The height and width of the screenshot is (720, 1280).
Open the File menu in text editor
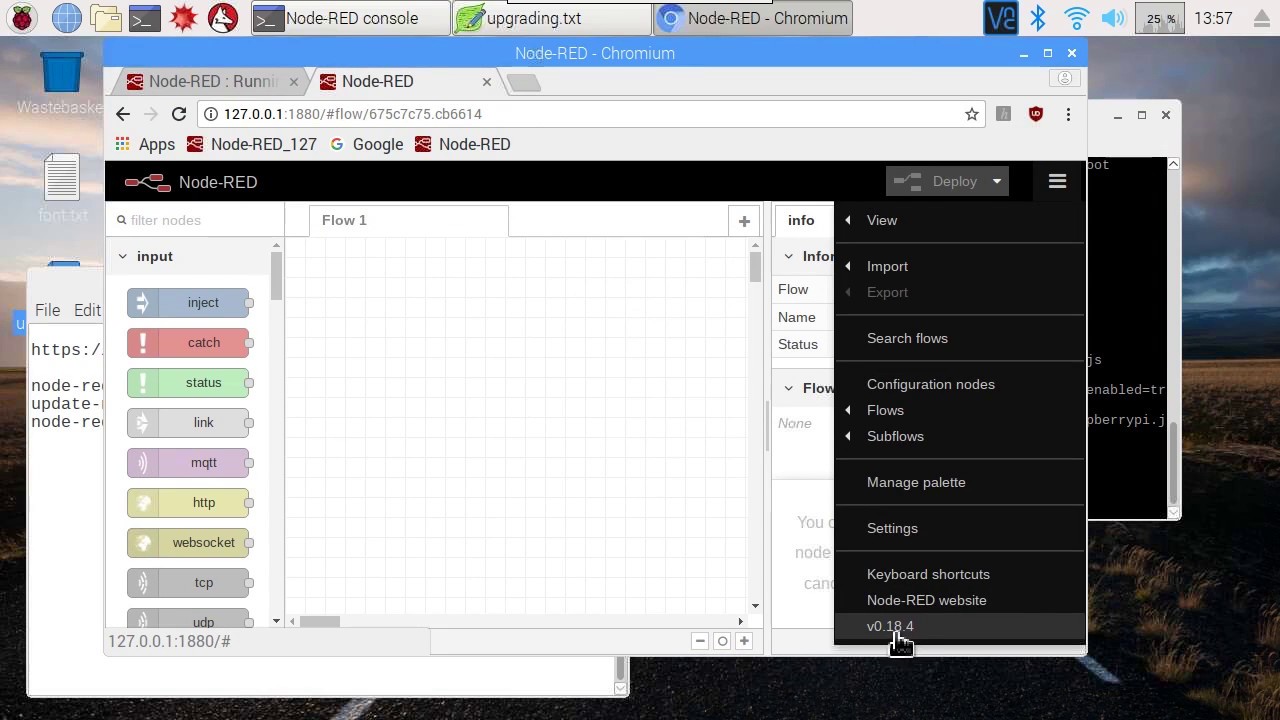47,310
